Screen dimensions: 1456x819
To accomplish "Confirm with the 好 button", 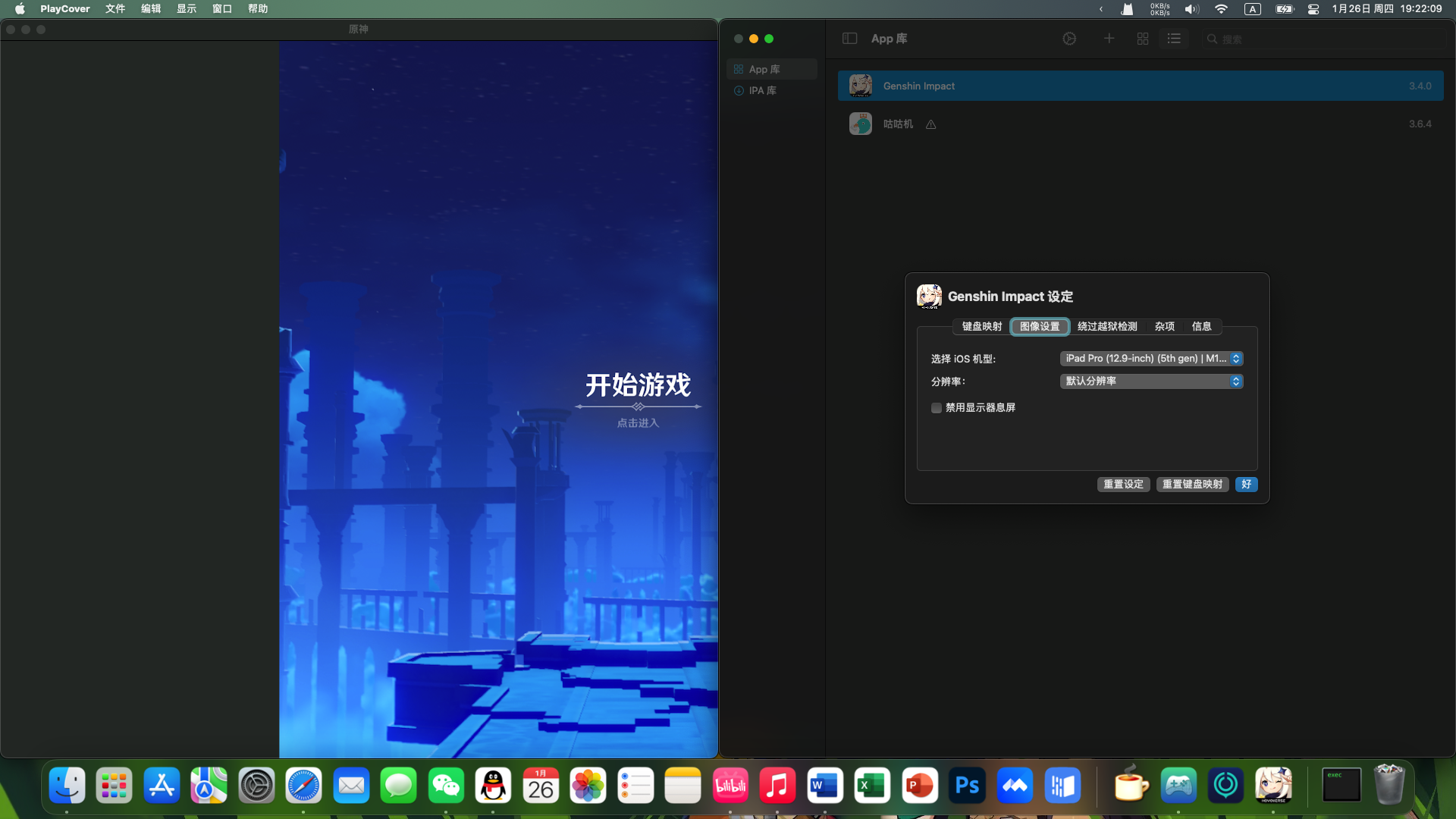I will click(1246, 485).
